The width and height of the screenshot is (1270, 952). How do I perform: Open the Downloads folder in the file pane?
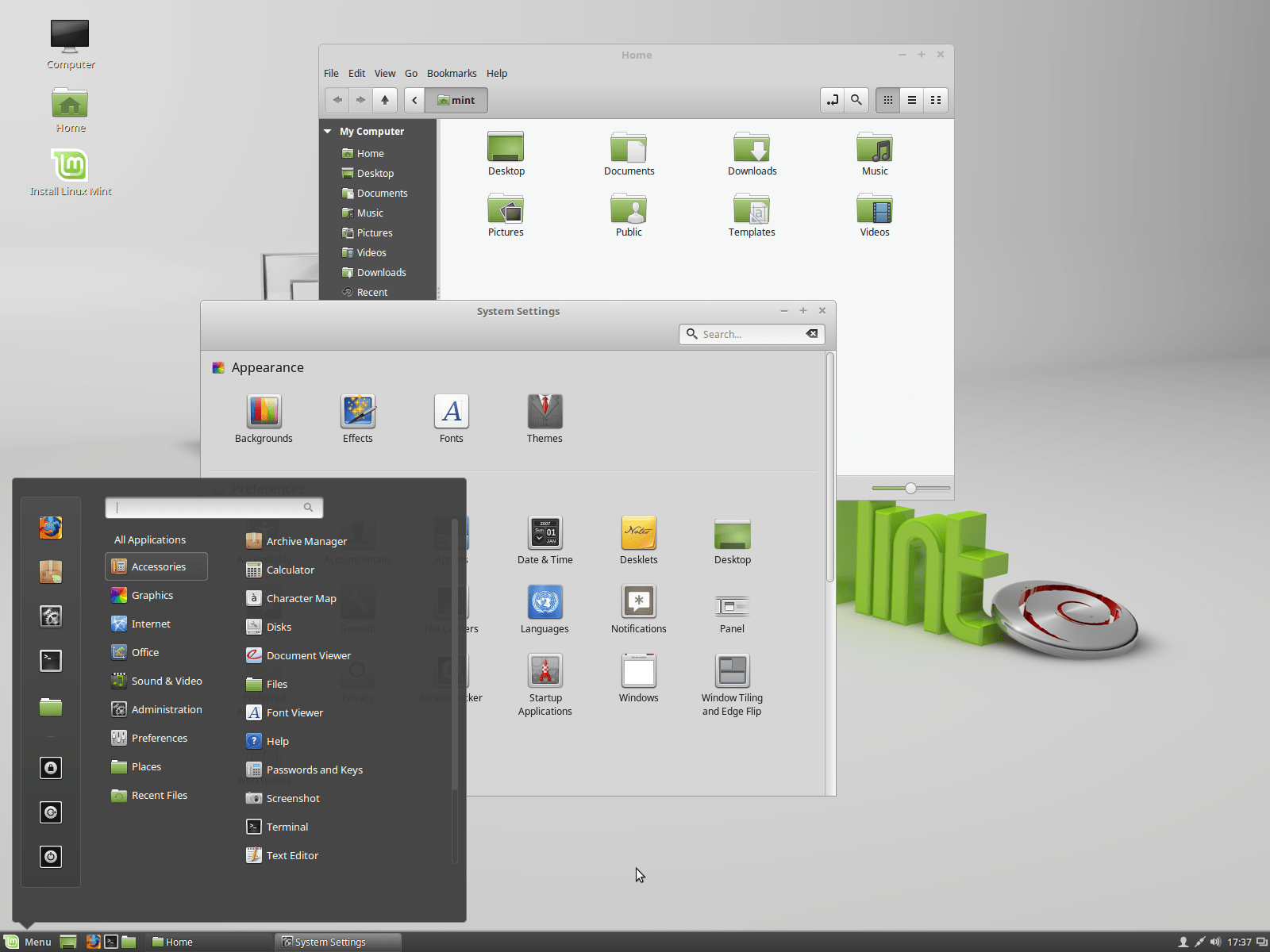[752, 154]
